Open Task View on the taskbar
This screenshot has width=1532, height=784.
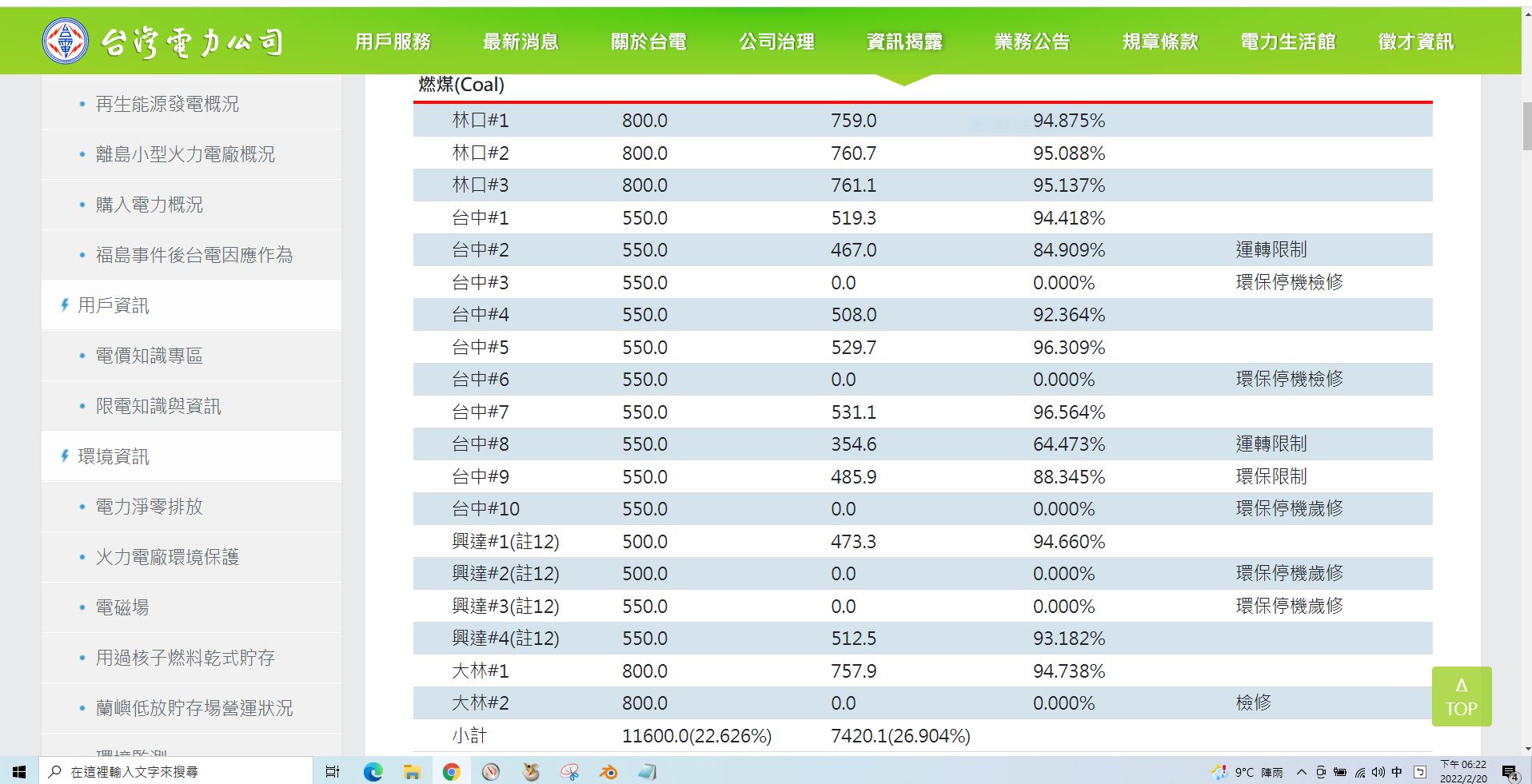click(x=333, y=771)
